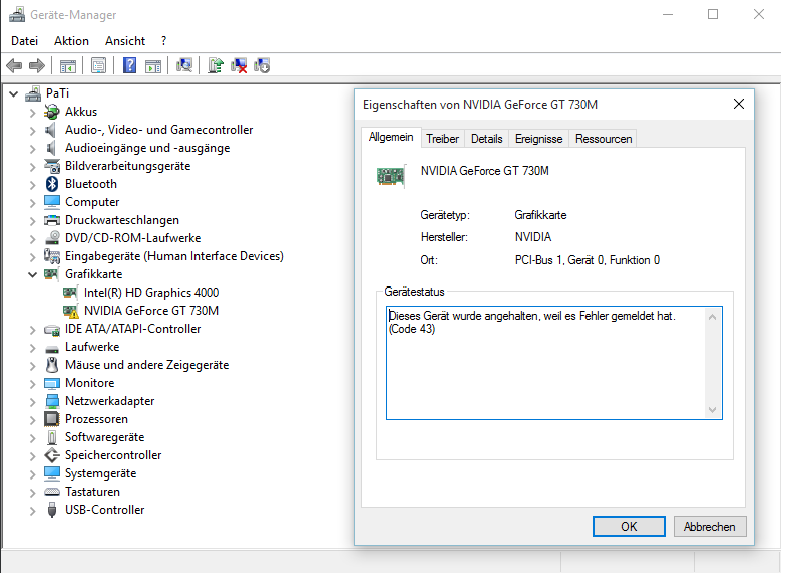The height and width of the screenshot is (578, 785).
Task: Expand the Softwaregeräte category
Action: (33, 438)
